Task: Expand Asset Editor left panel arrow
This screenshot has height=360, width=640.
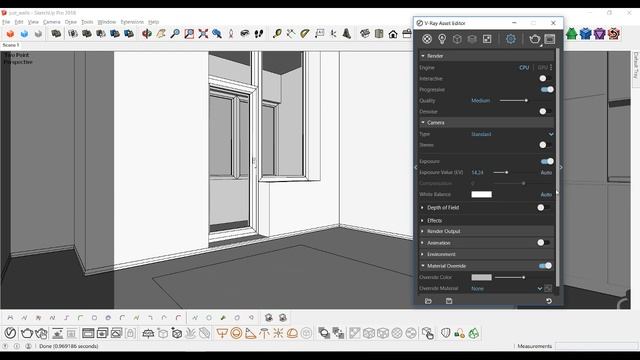Action: (x=416, y=167)
